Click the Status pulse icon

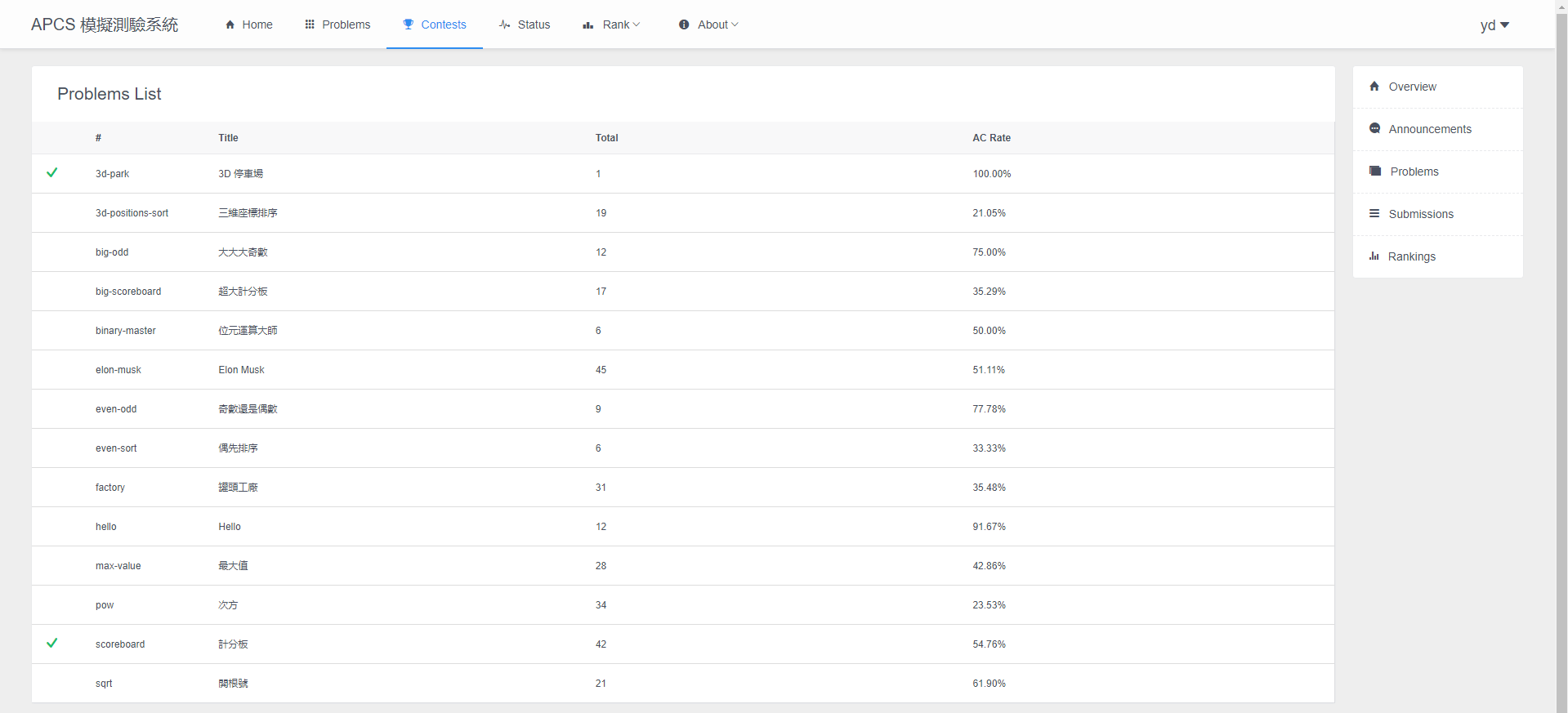(505, 25)
